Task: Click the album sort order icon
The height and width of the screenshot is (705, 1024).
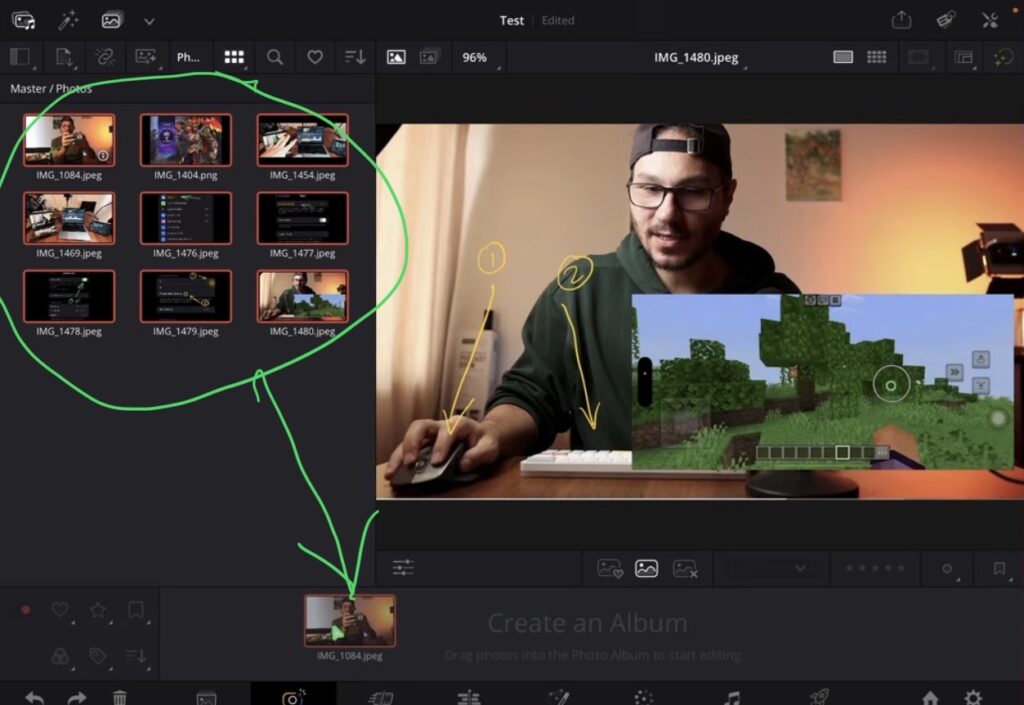Action: [136, 655]
